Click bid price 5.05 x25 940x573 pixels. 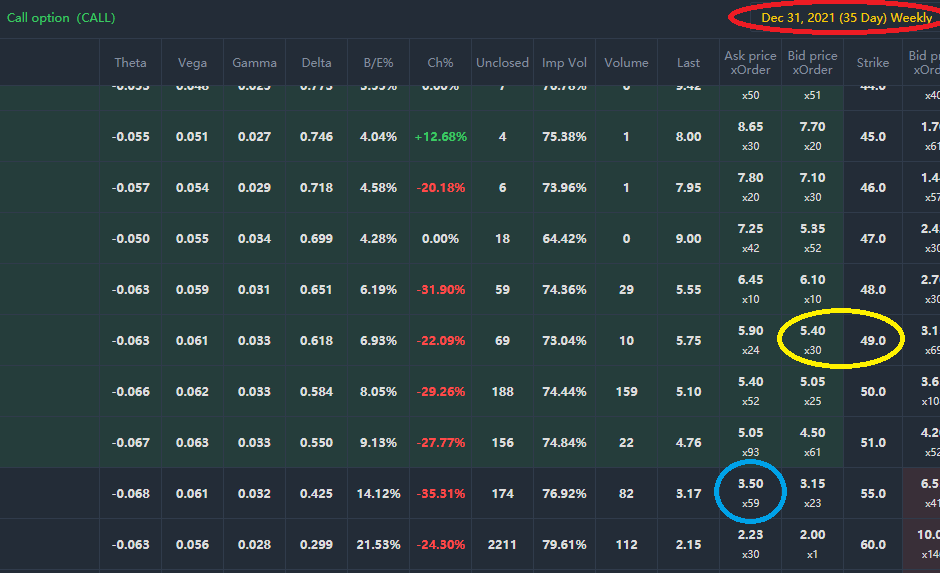(812, 391)
